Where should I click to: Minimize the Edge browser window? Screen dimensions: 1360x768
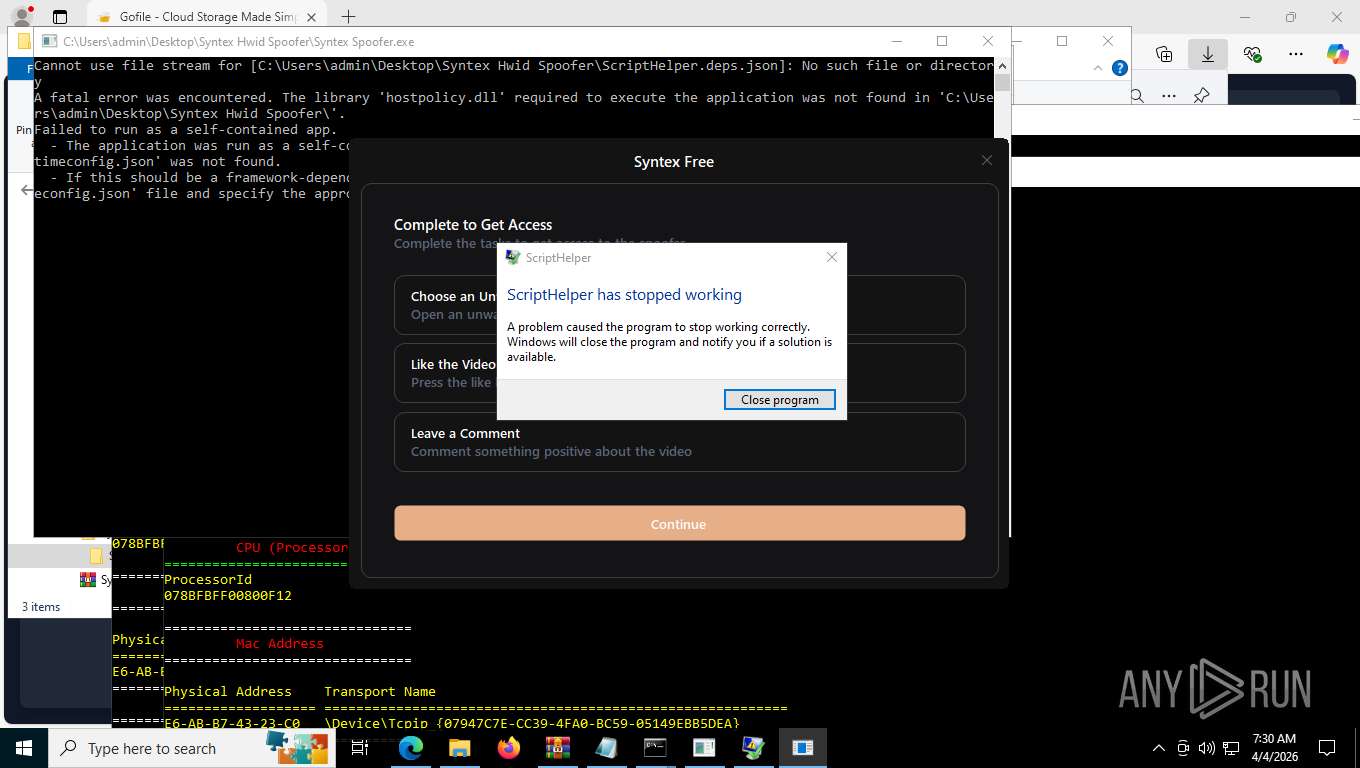(1245, 17)
